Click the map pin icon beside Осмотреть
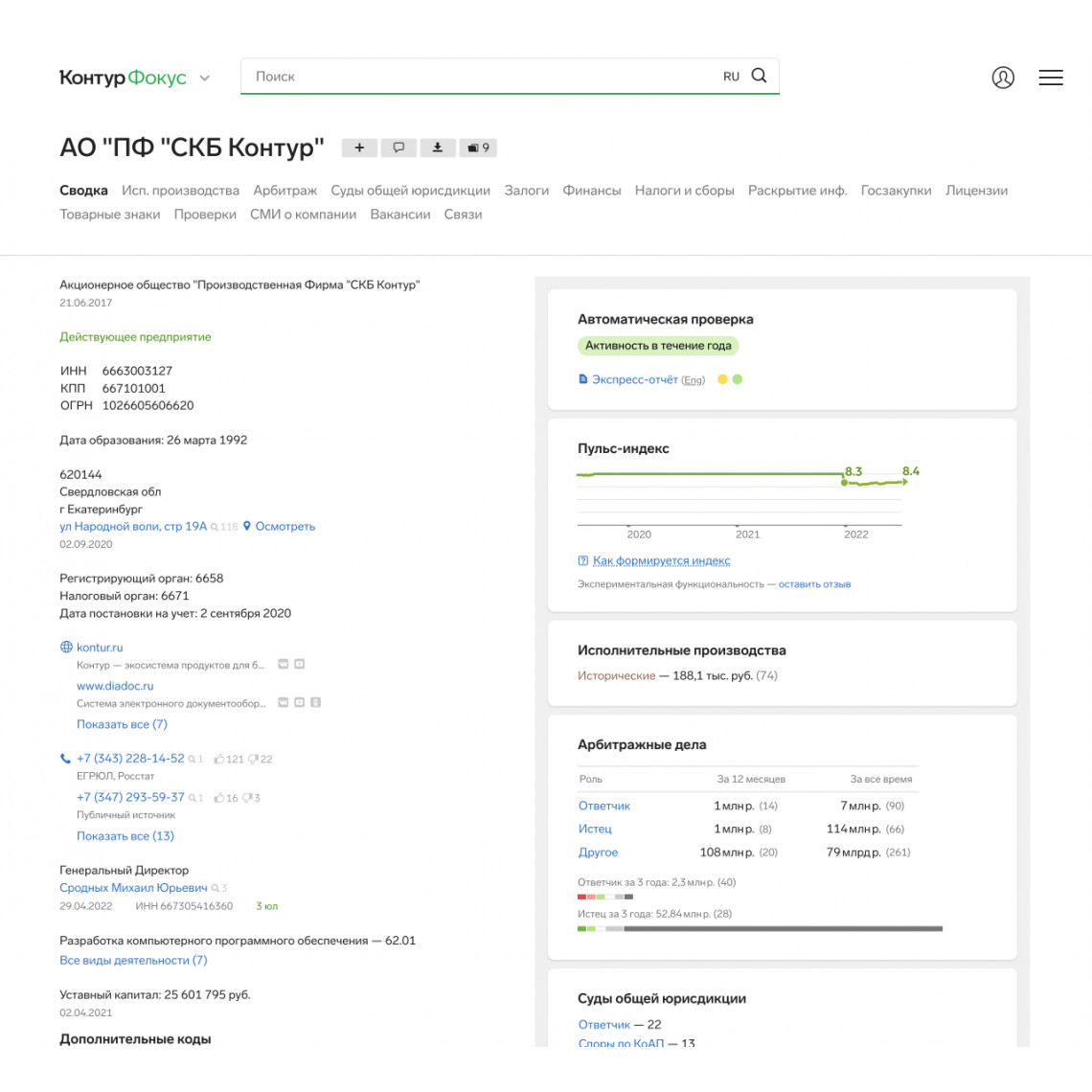Viewport: 1092px width, 1092px height. point(246,526)
